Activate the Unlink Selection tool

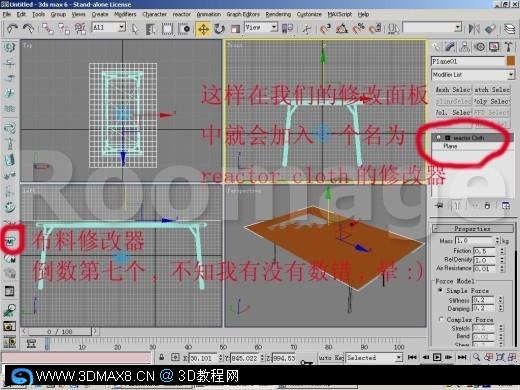click(64, 29)
